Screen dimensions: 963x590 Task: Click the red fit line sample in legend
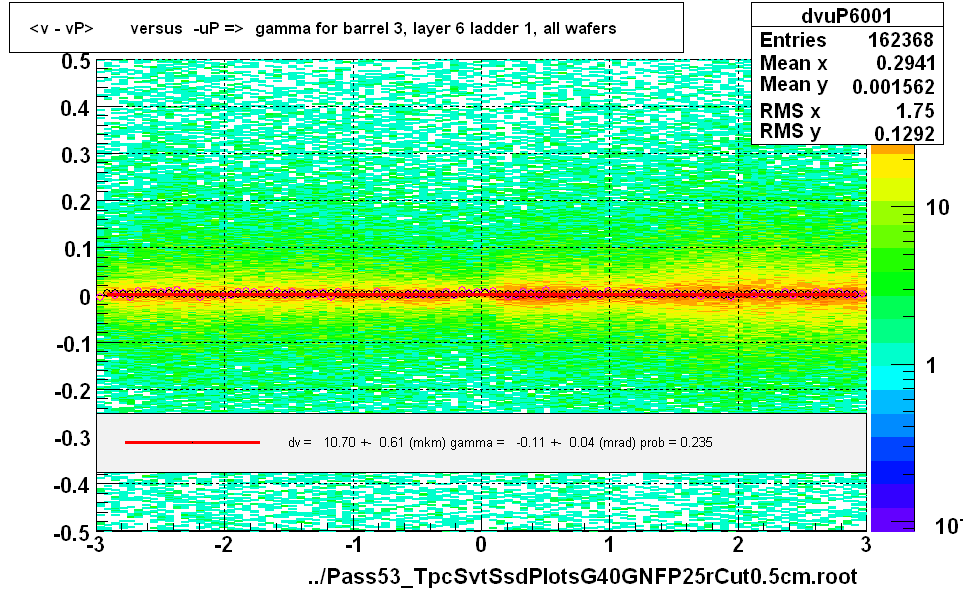click(192, 442)
